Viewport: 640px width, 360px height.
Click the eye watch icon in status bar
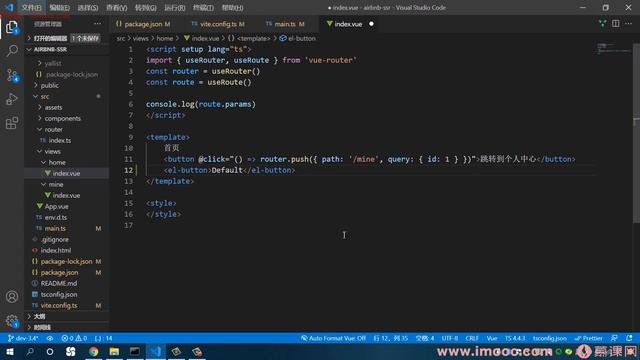(x=50, y=338)
